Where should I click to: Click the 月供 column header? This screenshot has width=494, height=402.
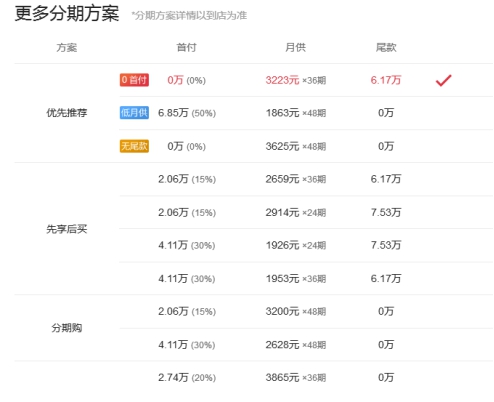(x=295, y=47)
